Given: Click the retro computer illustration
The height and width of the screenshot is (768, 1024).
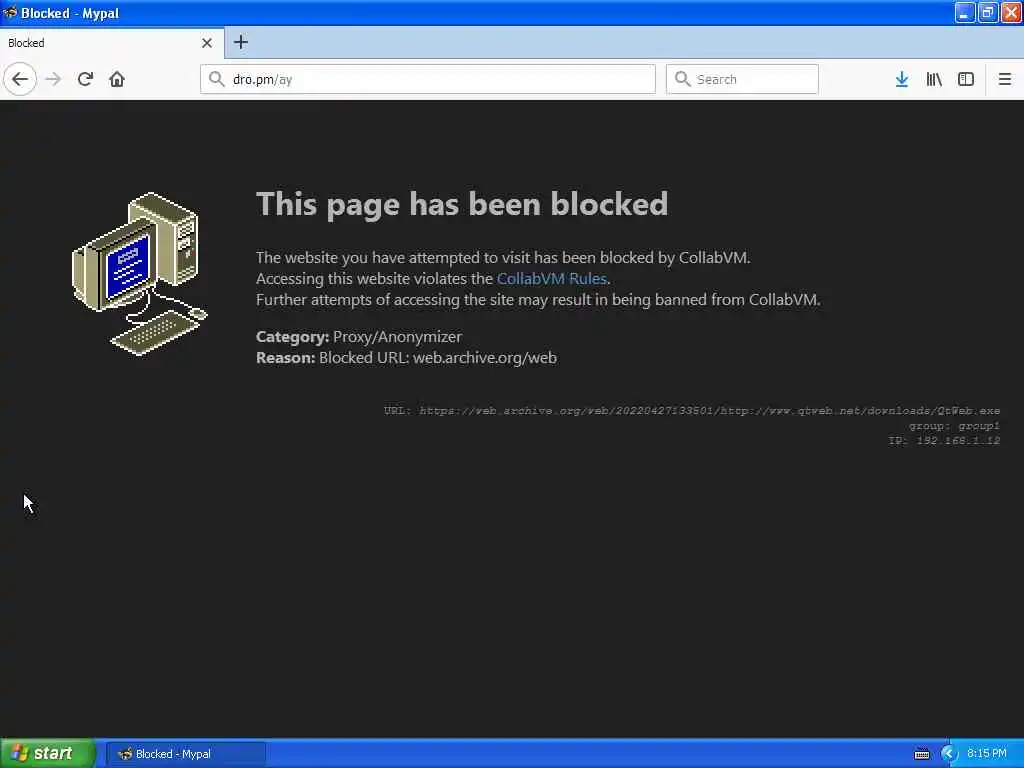Looking at the screenshot, I should (139, 274).
